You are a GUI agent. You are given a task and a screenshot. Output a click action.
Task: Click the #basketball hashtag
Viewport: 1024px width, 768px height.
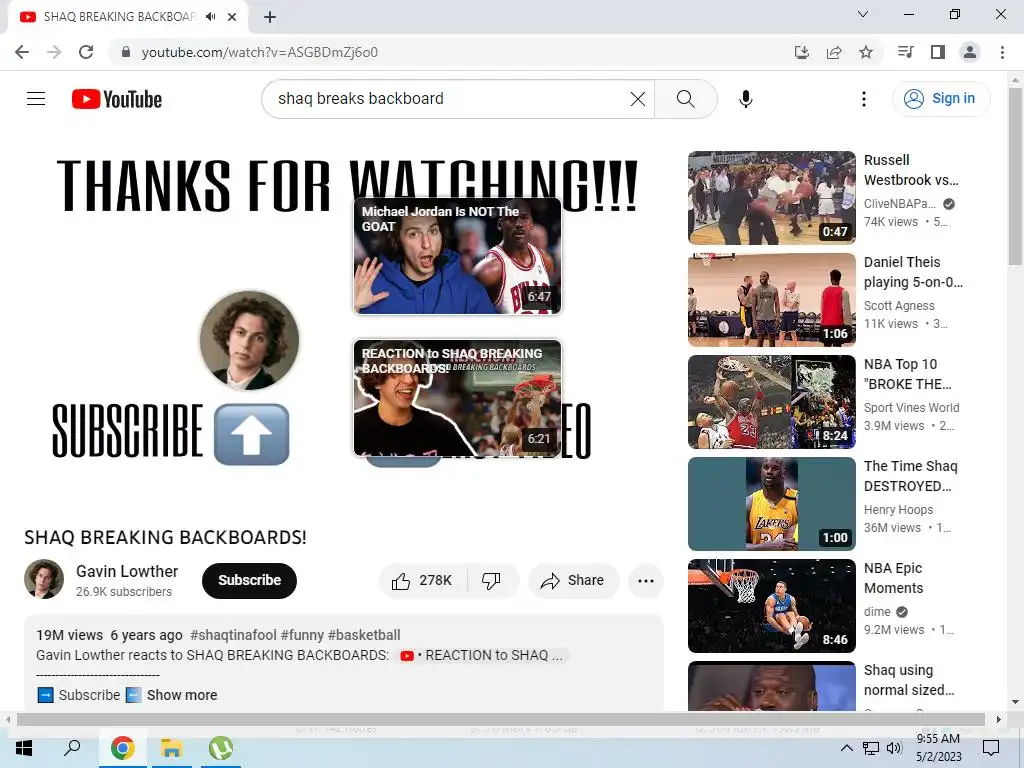coord(364,635)
